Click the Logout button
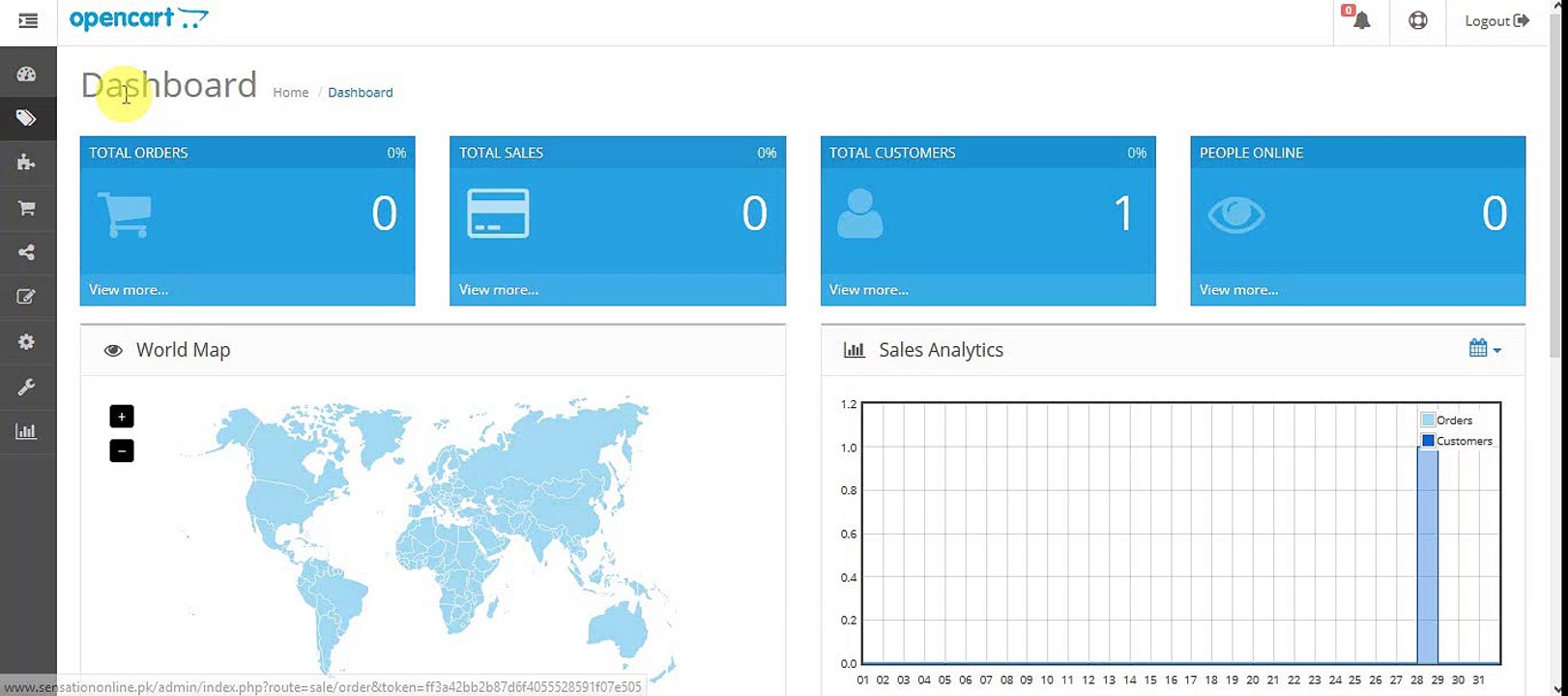The width and height of the screenshot is (1568, 696). click(1495, 21)
